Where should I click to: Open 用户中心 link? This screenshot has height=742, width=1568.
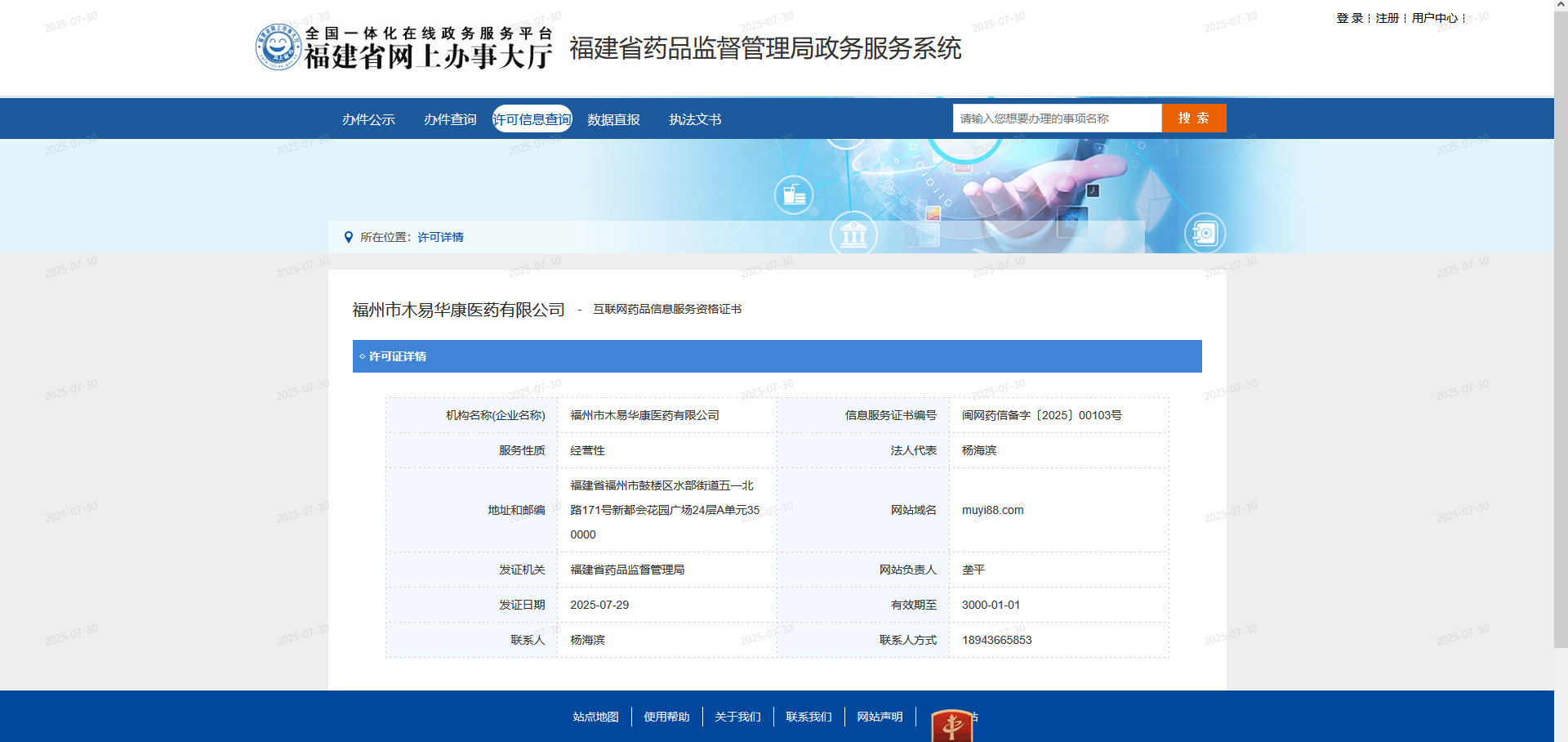[1434, 18]
